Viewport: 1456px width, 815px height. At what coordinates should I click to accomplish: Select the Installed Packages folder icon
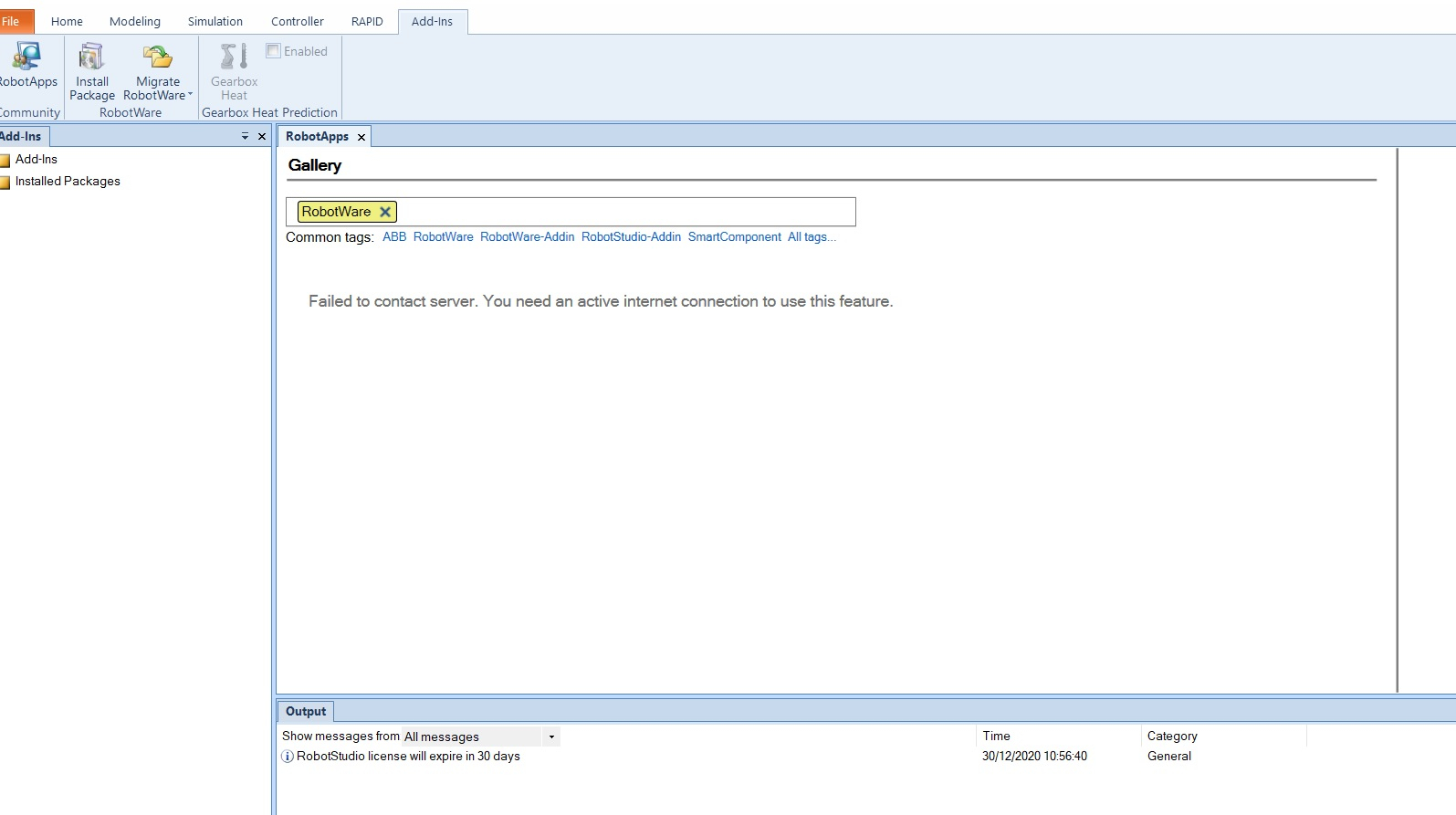click(x=5, y=183)
